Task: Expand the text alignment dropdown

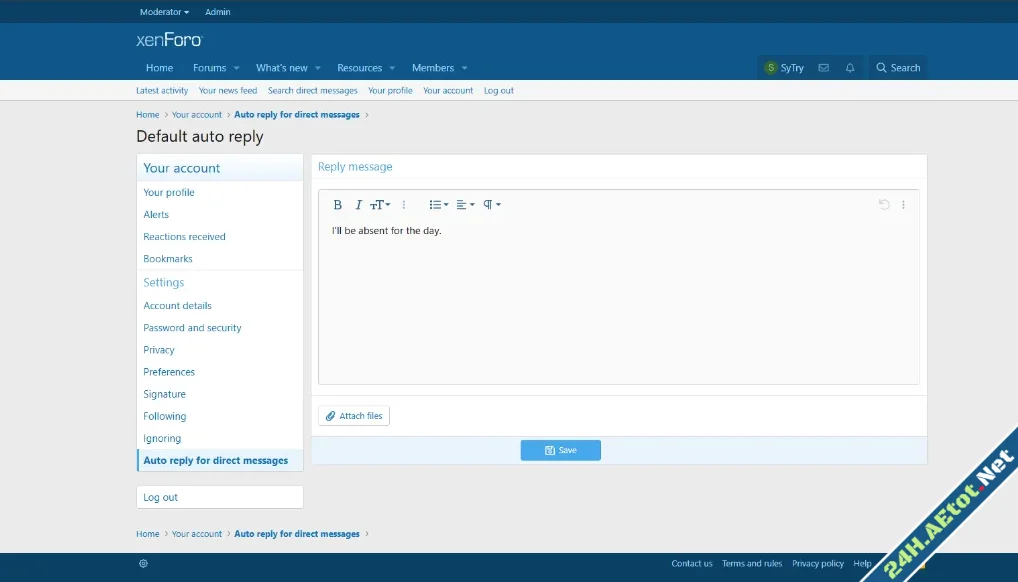Action: 465,205
